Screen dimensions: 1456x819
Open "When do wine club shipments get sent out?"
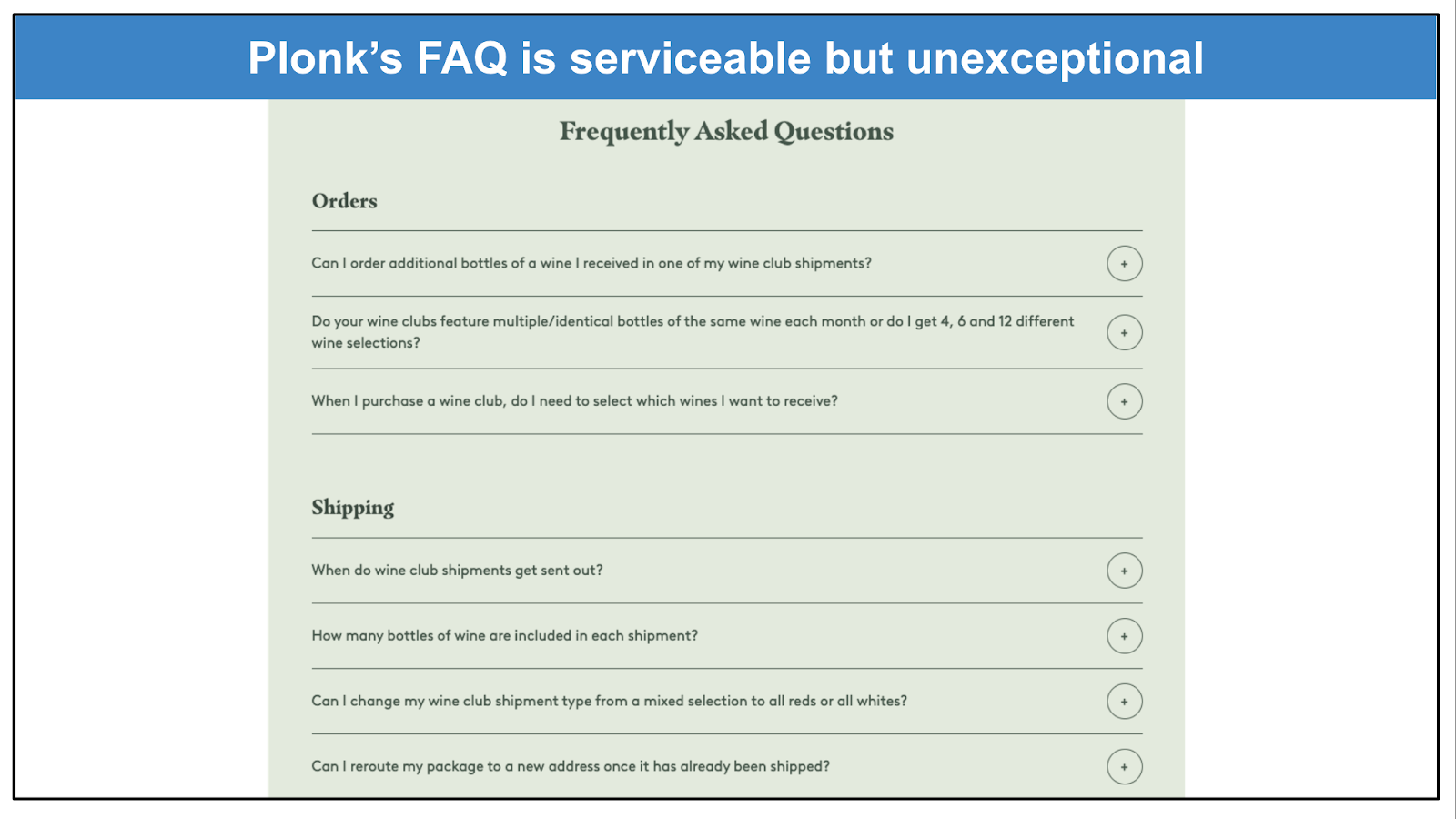point(457,571)
